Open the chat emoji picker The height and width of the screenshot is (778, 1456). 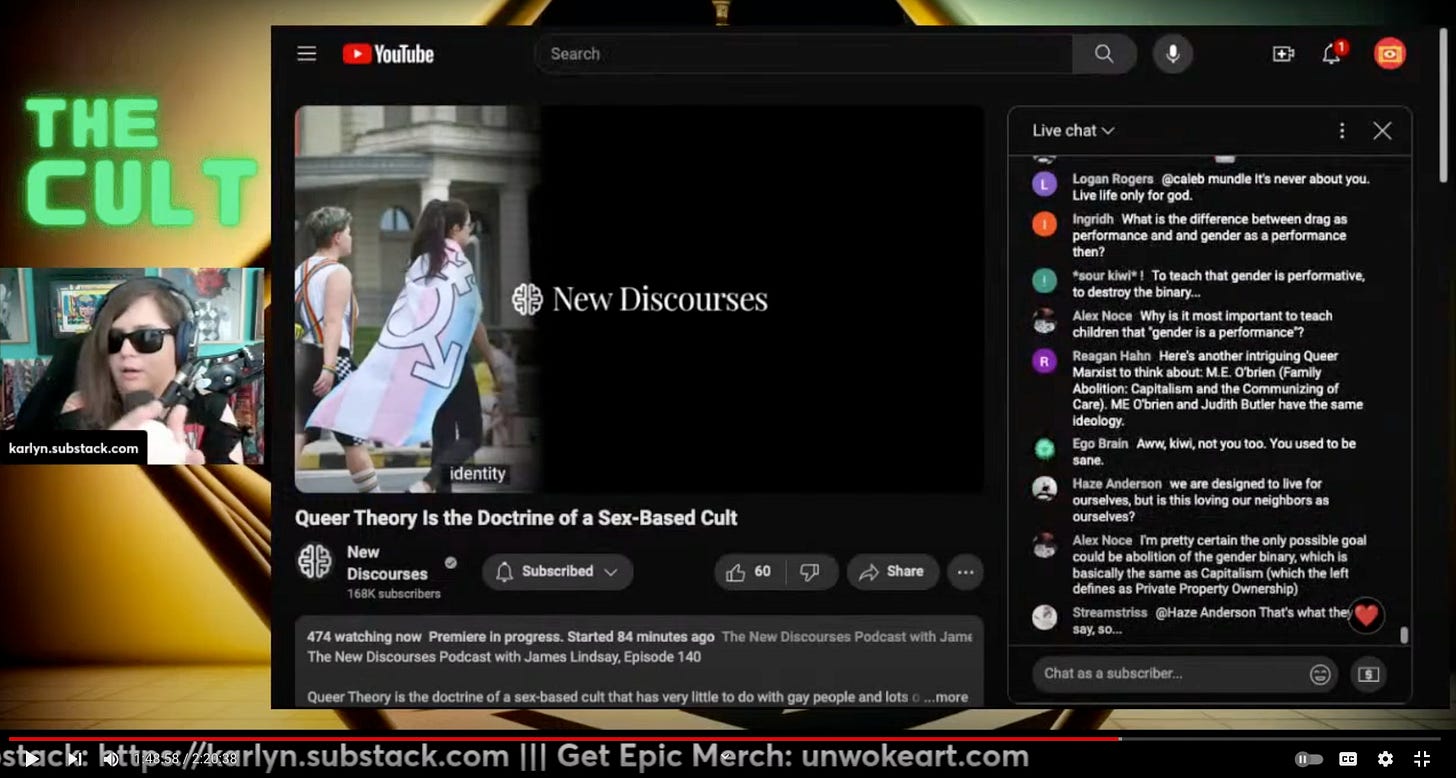click(x=1320, y=675)
